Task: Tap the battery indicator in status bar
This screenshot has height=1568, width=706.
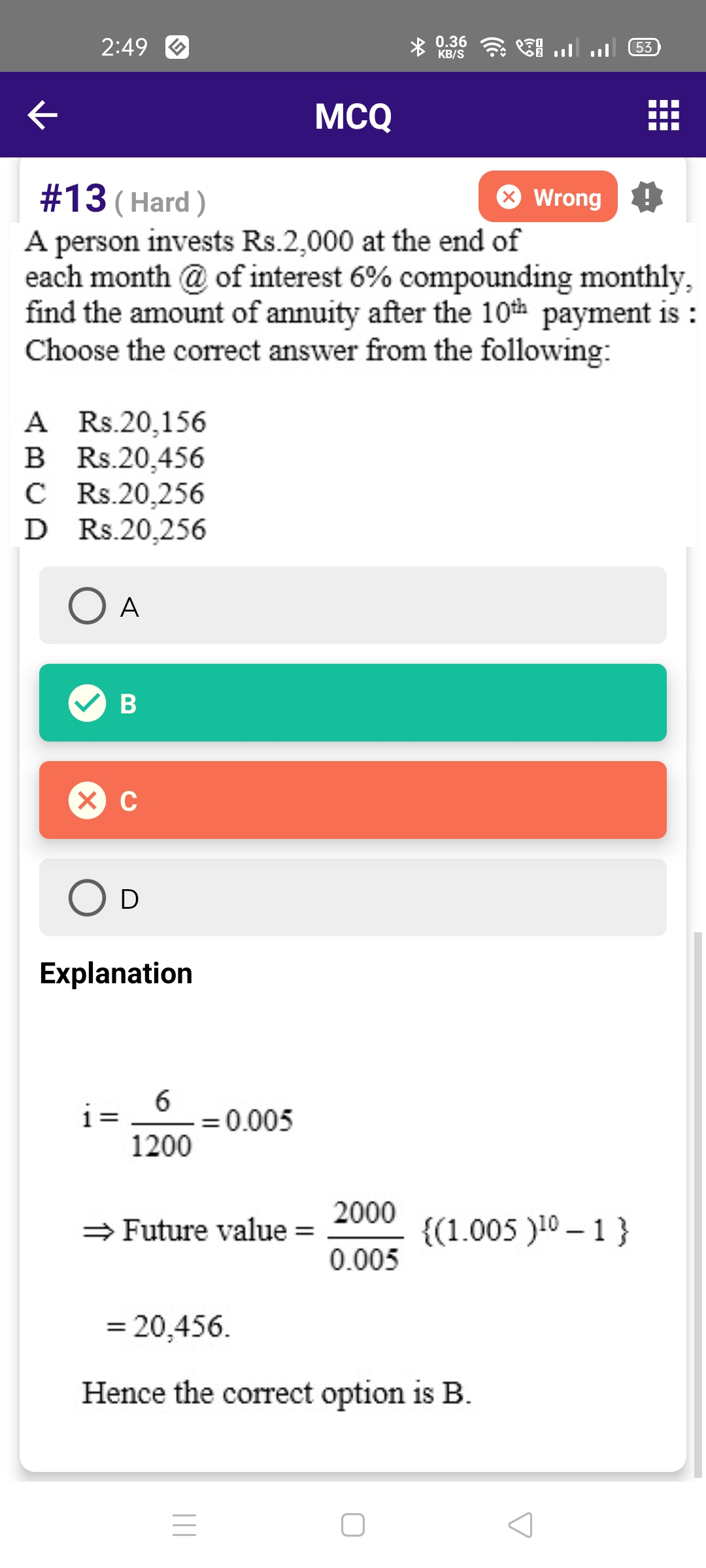Action: pos(645,47)
